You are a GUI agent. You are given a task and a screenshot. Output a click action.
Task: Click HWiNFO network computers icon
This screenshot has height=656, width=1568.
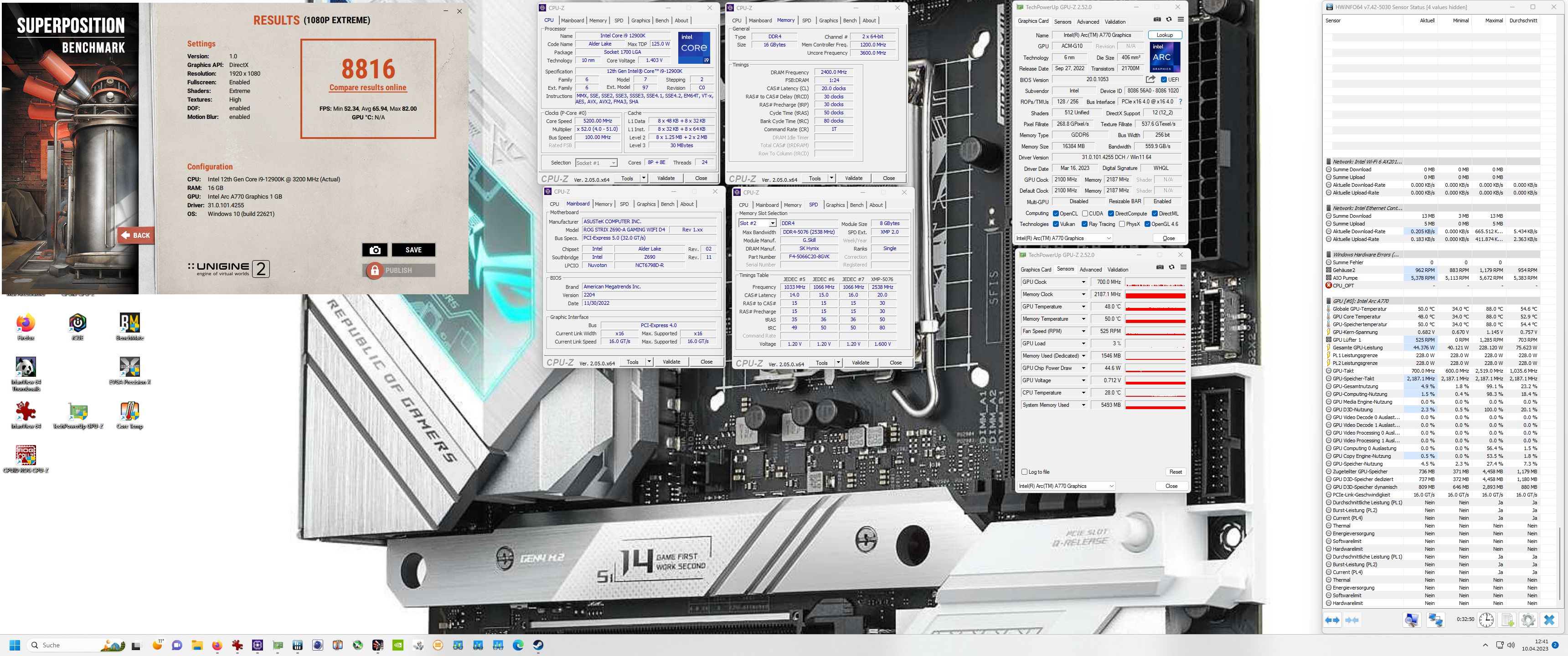1435,620
